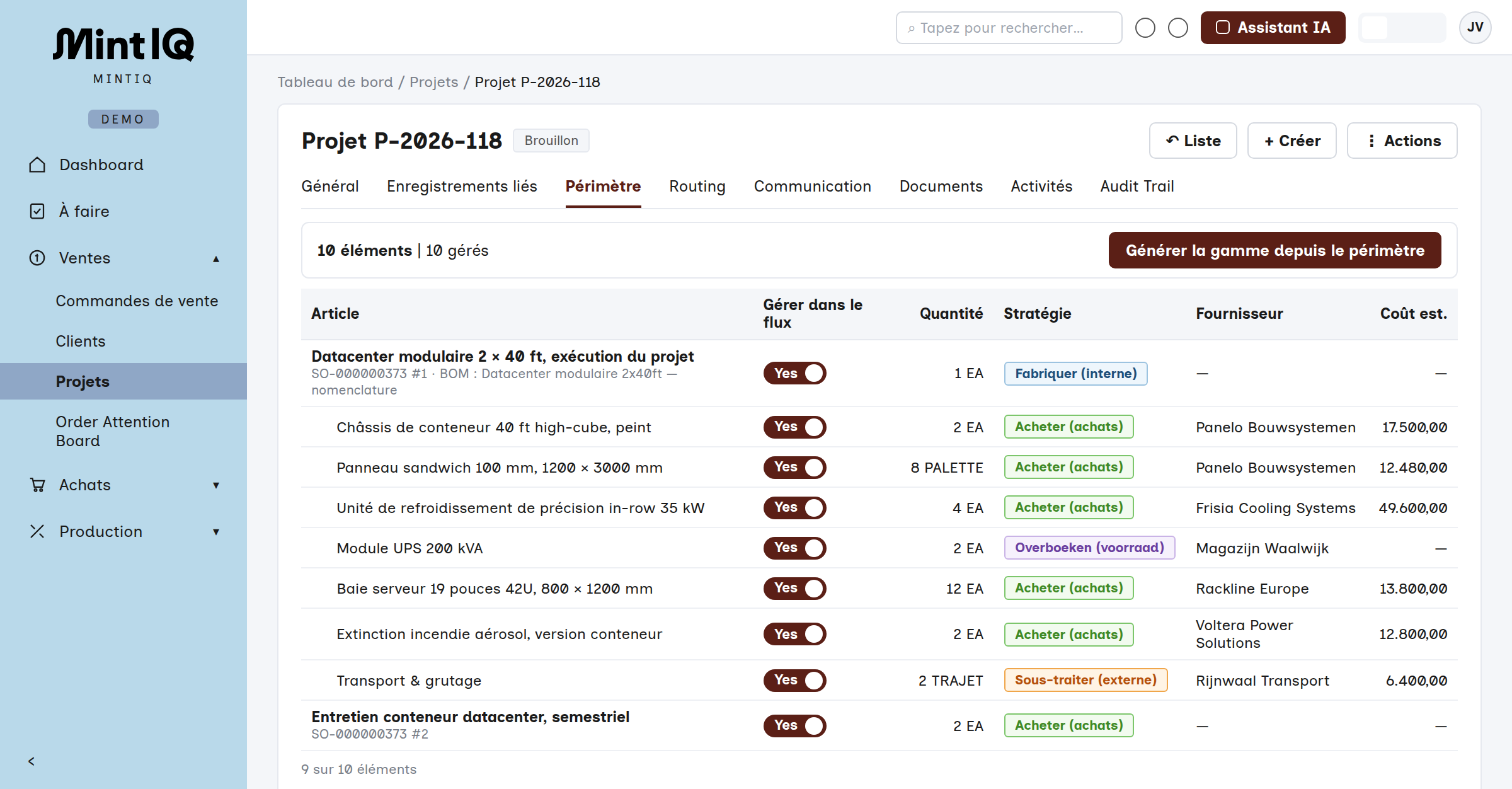Click the Achats shopping cart icon

37,485
